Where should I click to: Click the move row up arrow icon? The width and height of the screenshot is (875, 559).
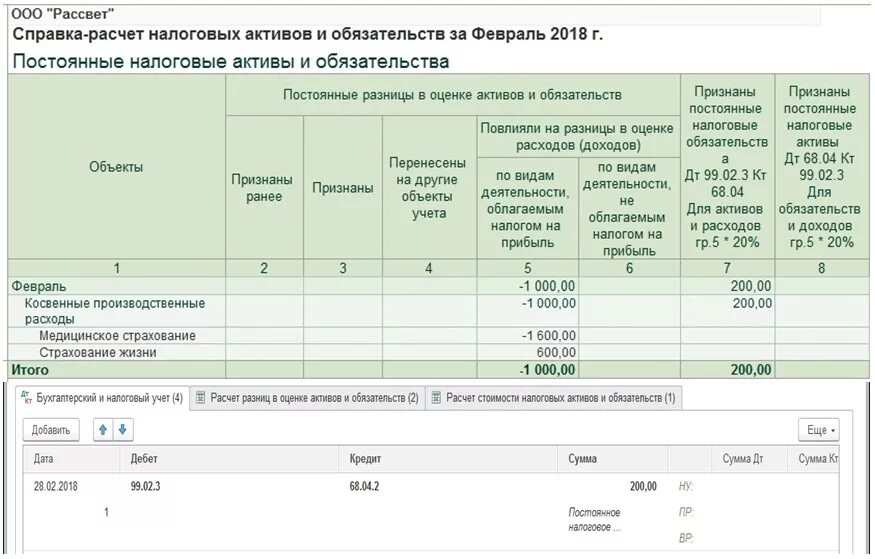tap(103, 430)
